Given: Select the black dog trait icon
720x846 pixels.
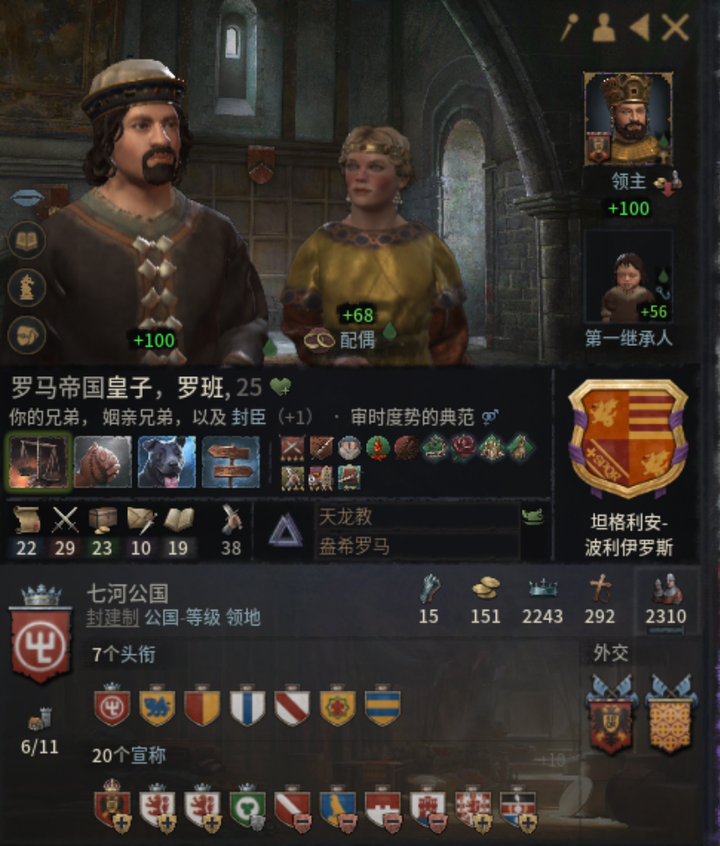Looking at the screenshot, I should pos(167,462).
